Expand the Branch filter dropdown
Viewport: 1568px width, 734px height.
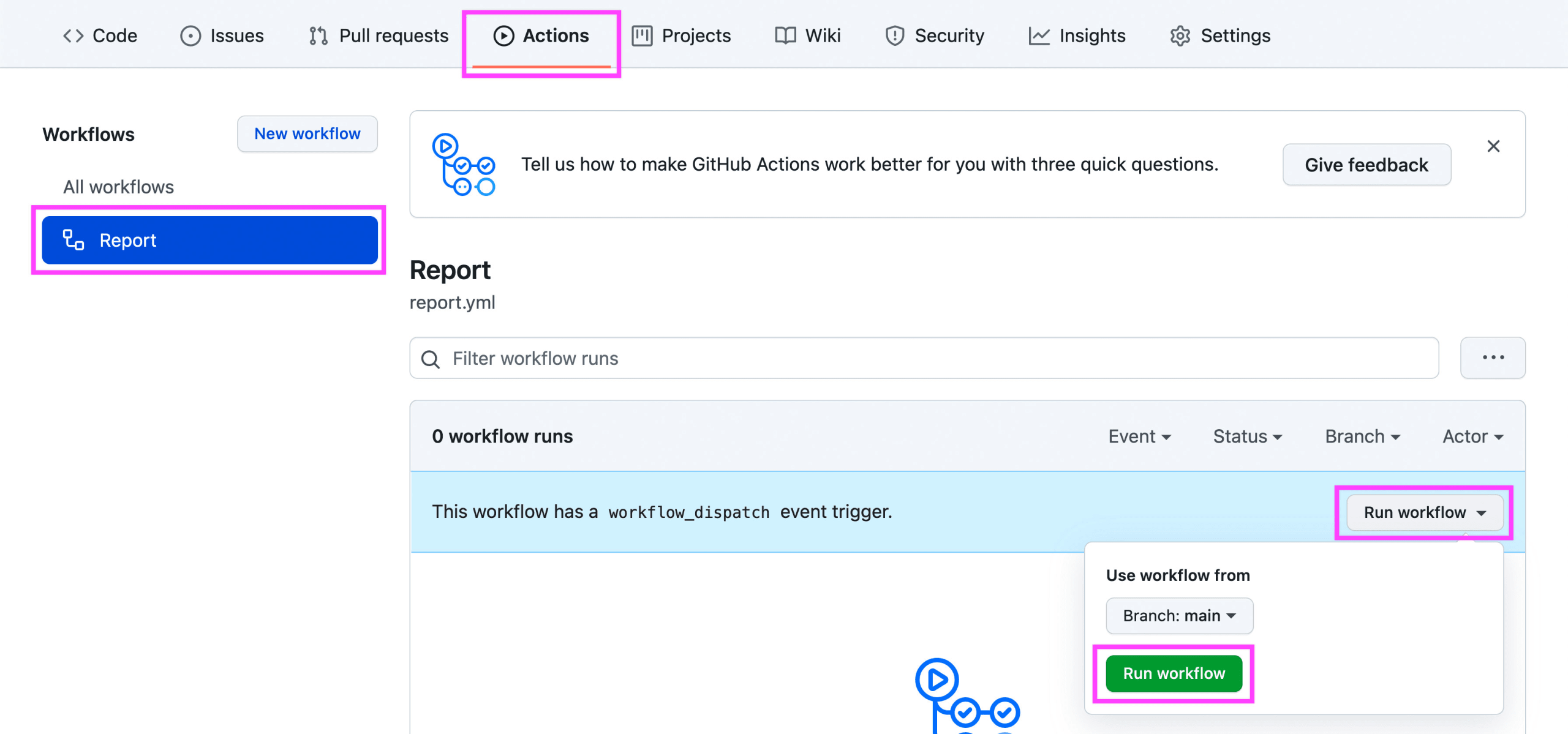pos(1363,436)
